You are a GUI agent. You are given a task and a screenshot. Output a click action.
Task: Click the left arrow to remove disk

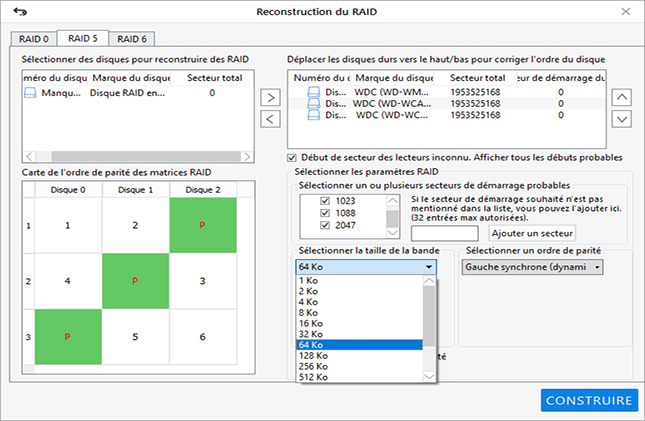click(270, 120)
